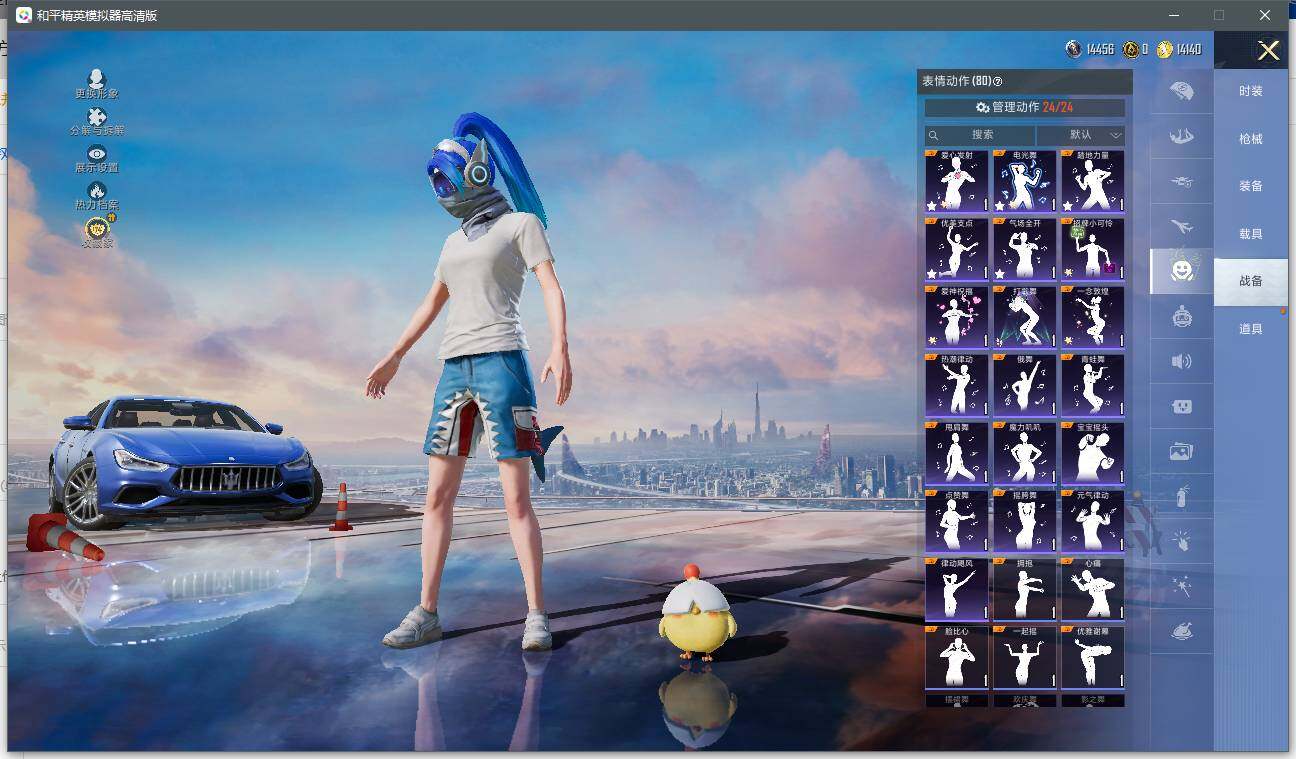Choose the 律动飓风 emote

pyautogui.click(x=957, y=590)
